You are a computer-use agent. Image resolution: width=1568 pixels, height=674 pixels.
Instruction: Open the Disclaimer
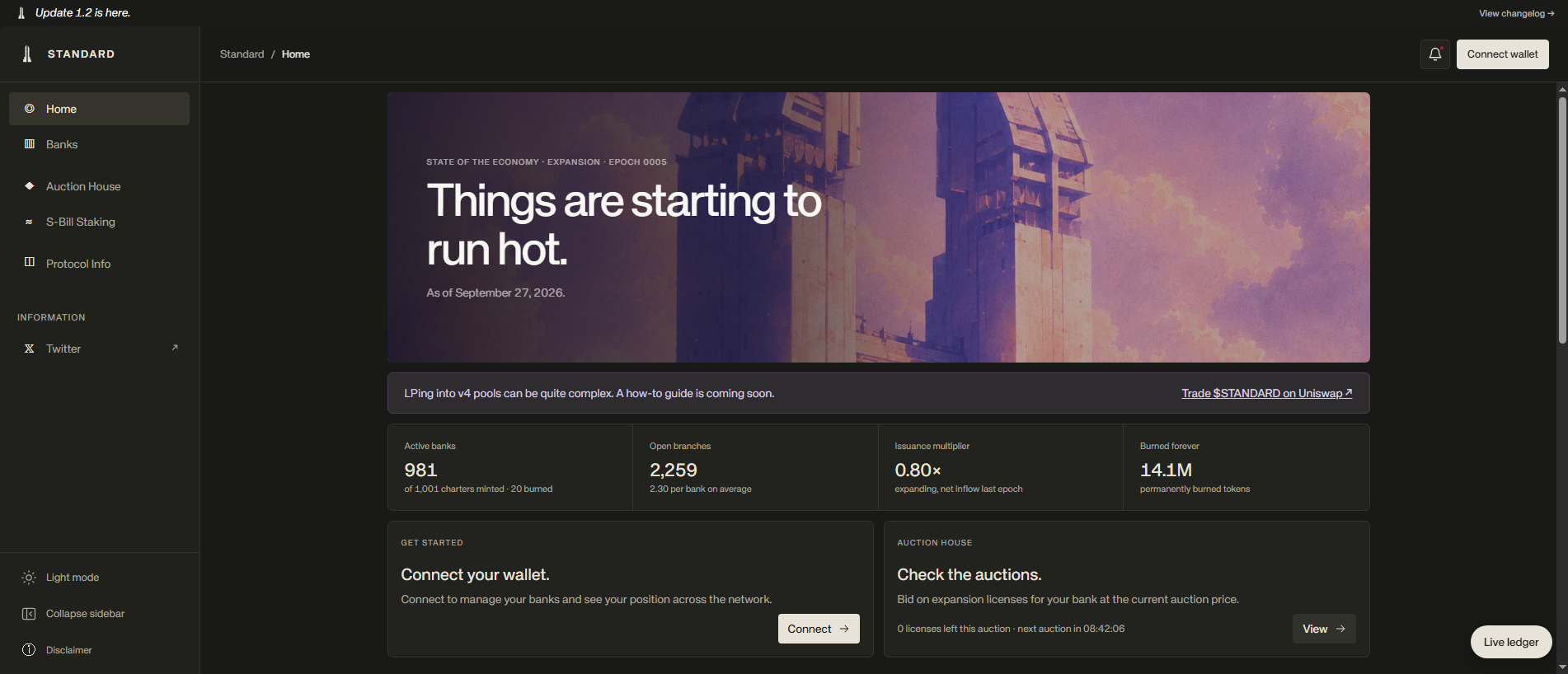tap(100, 650)
